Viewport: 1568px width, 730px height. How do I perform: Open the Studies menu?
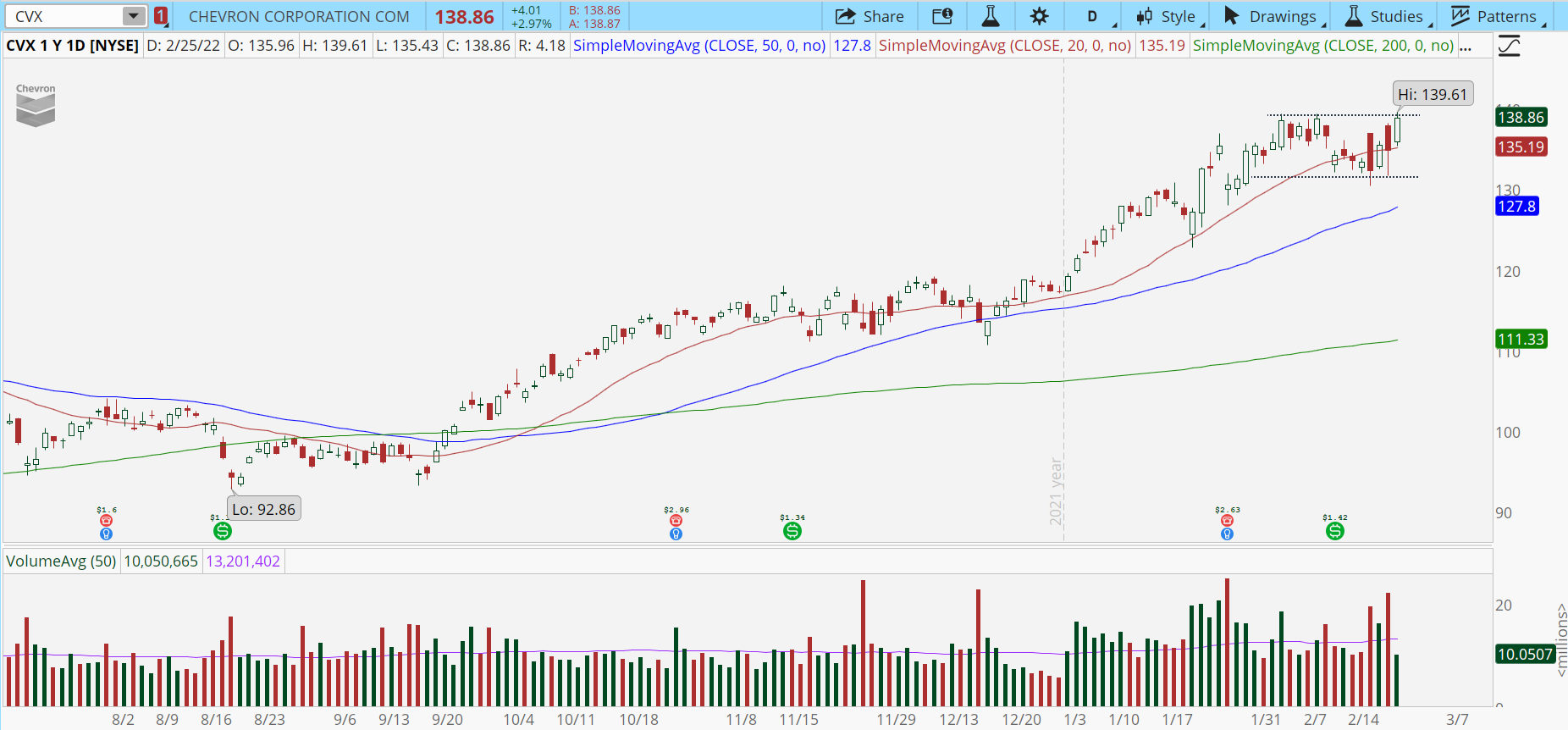pos(1389,16)
